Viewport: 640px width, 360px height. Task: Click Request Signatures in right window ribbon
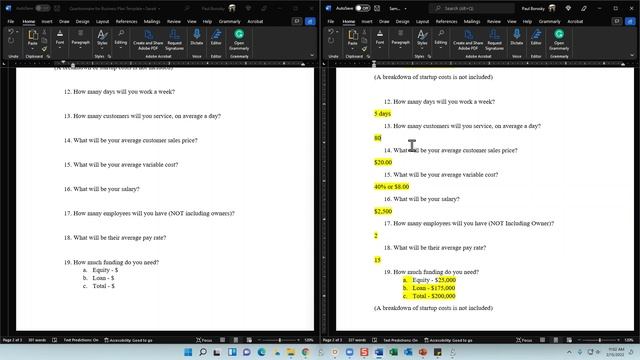click(x=494, y=40)
